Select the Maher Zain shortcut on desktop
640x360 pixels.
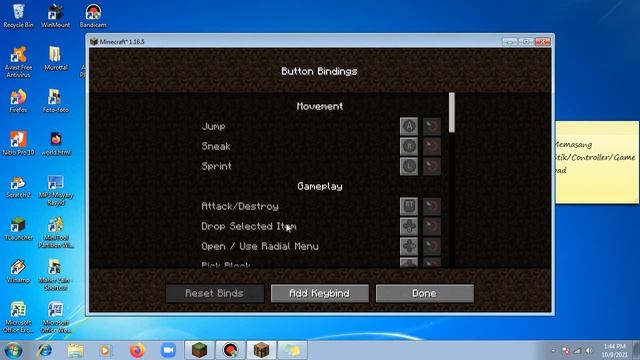tap(56, 275)
